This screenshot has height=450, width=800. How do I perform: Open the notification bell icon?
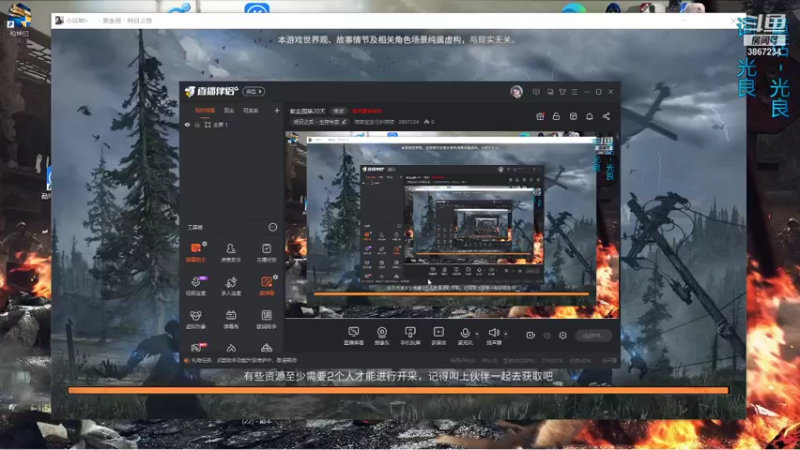click(x=590, y=116)
